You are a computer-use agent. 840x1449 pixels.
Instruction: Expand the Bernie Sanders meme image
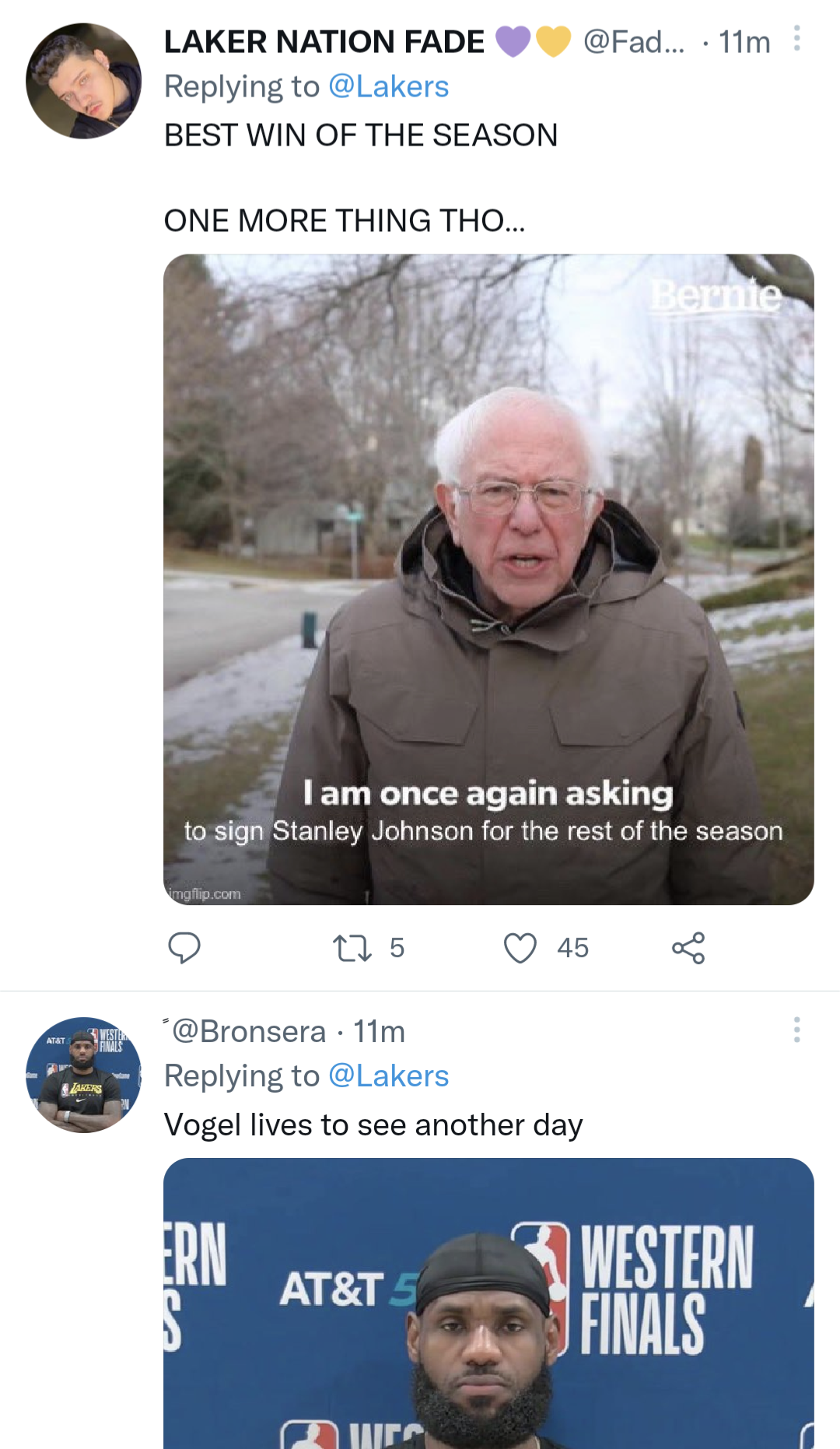click(488, 579)
